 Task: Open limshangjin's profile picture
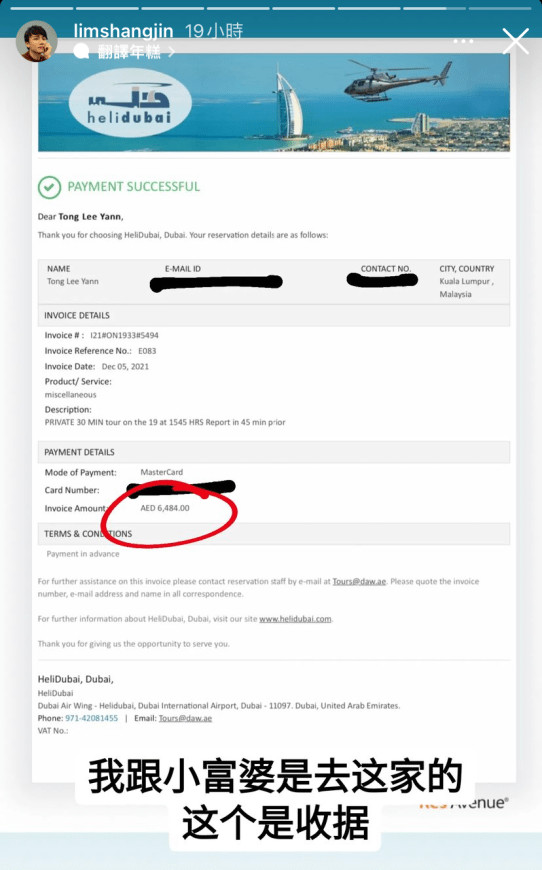[x=37, y=41]
